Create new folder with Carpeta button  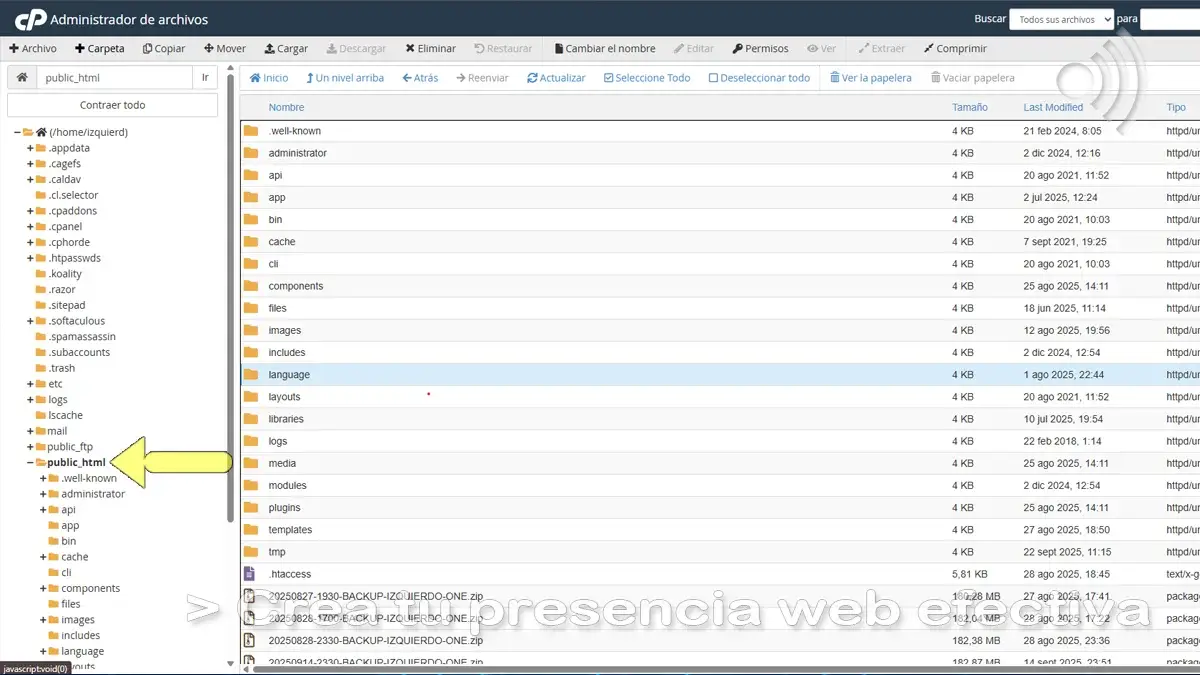(x=99, y=49)
